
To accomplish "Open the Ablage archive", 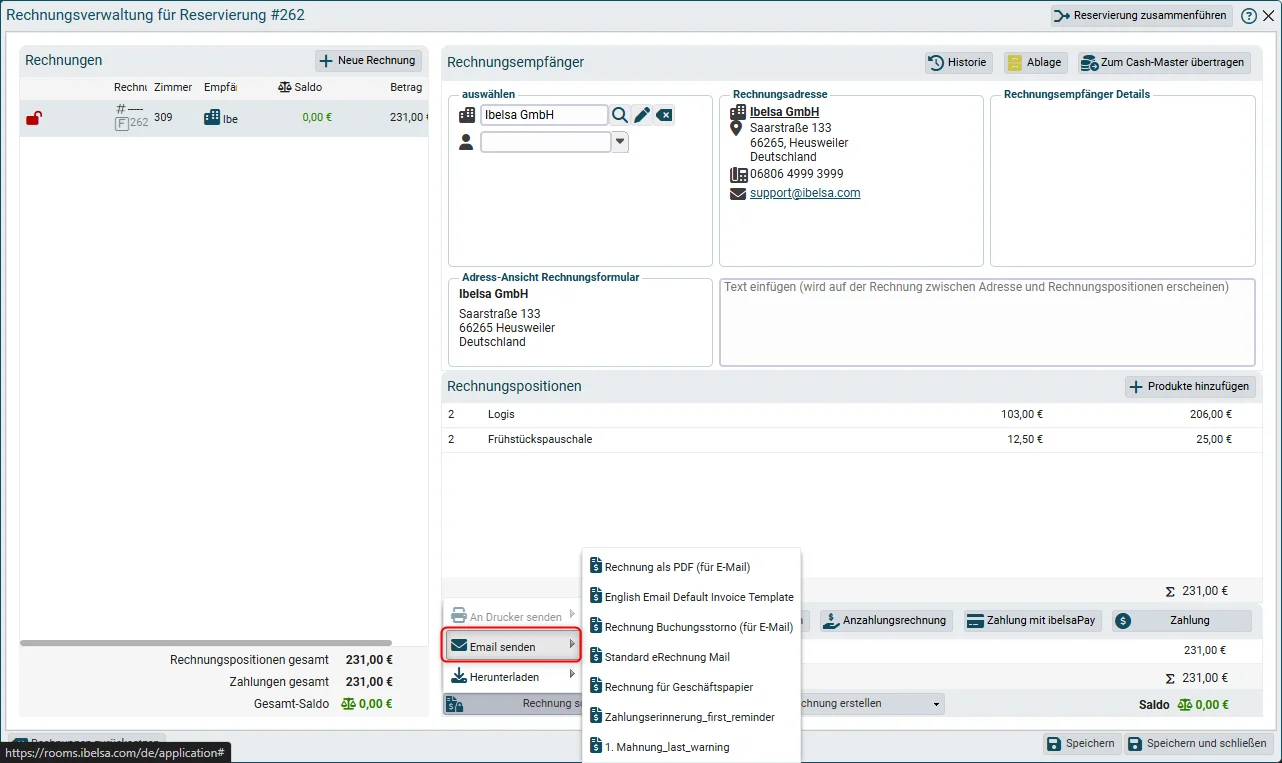I will (x=1035, y=62).
